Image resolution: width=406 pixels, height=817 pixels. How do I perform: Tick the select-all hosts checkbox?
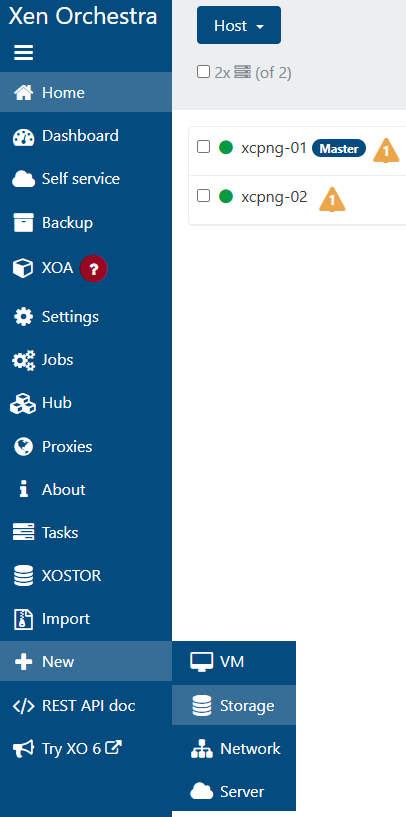[203, 72]
